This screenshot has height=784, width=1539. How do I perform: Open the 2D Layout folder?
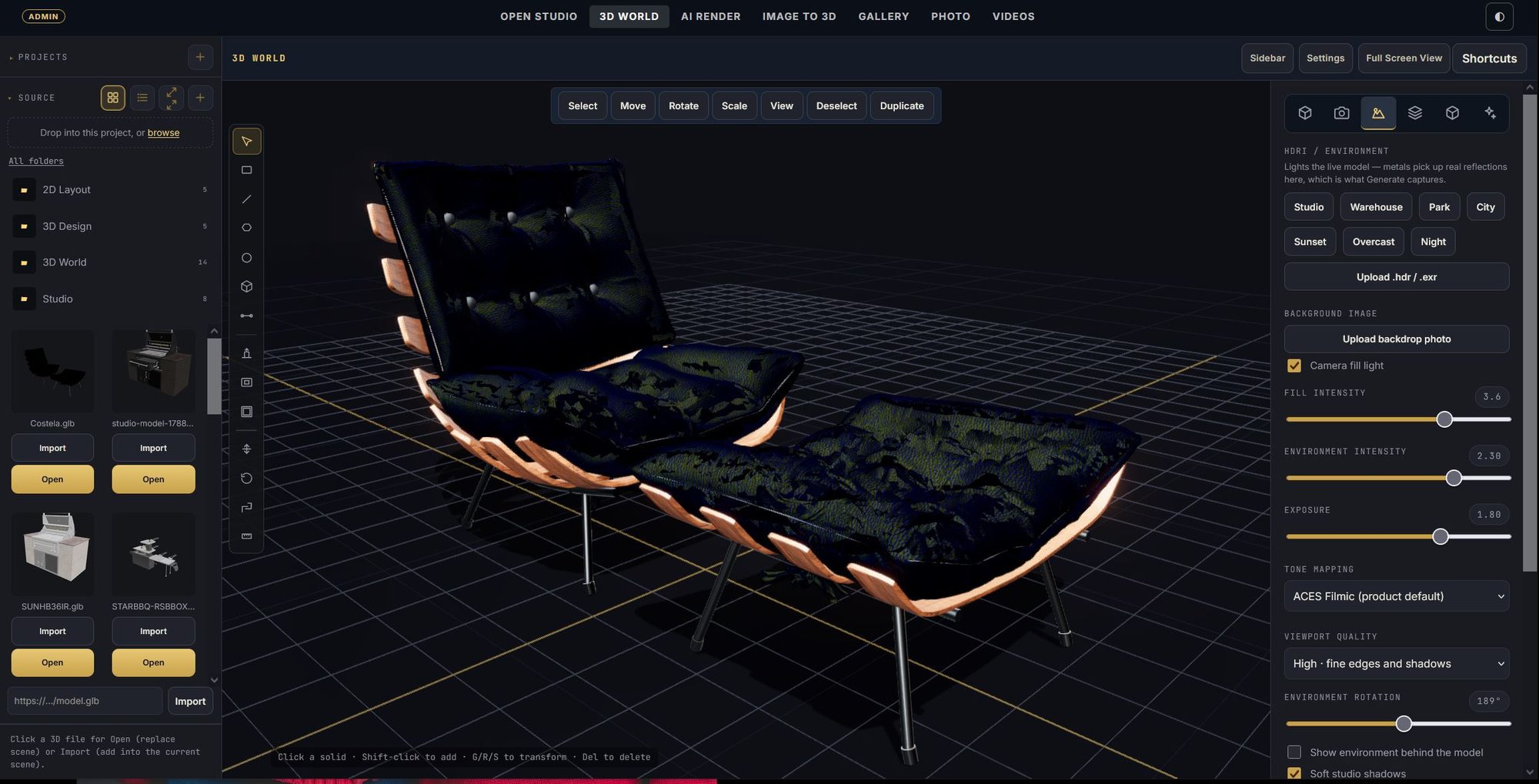pos(110,189)
